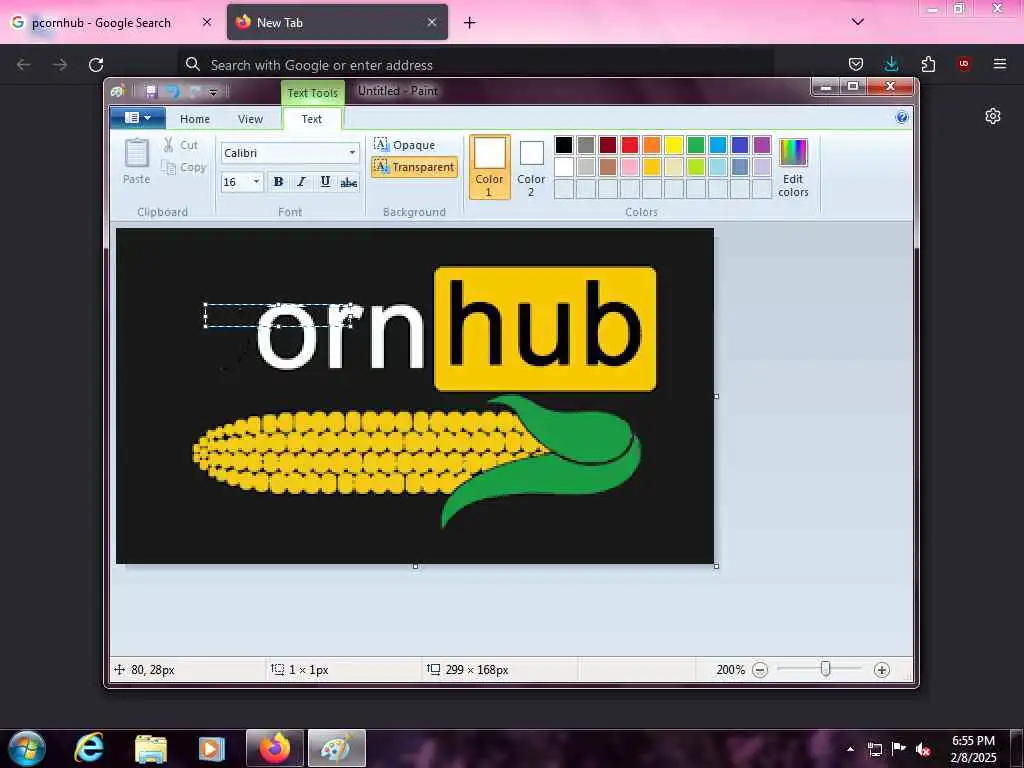Image resolution: width=1024 pixels, height=768 pixels.
Task: Open New Tab personalize gear icon
Action: (993, 116)
